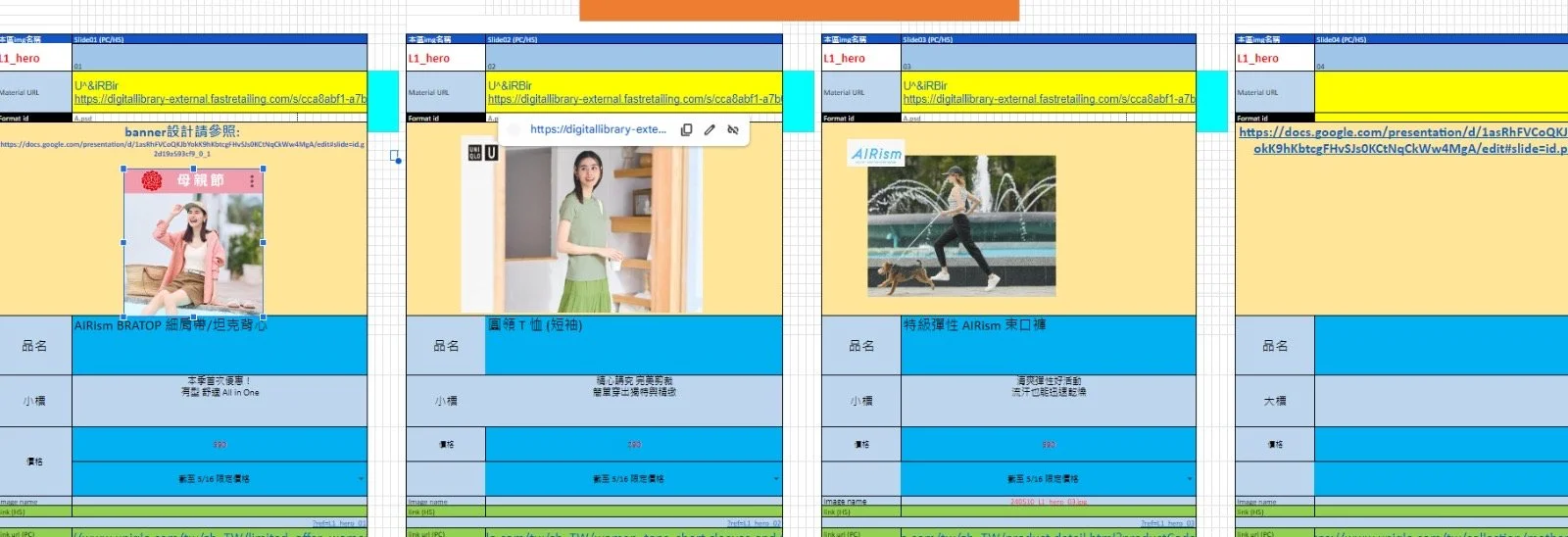Screen dimensions: 1568x537
Task: Select the 品名 label in the Slide02 block
Action: click(446, 345)
